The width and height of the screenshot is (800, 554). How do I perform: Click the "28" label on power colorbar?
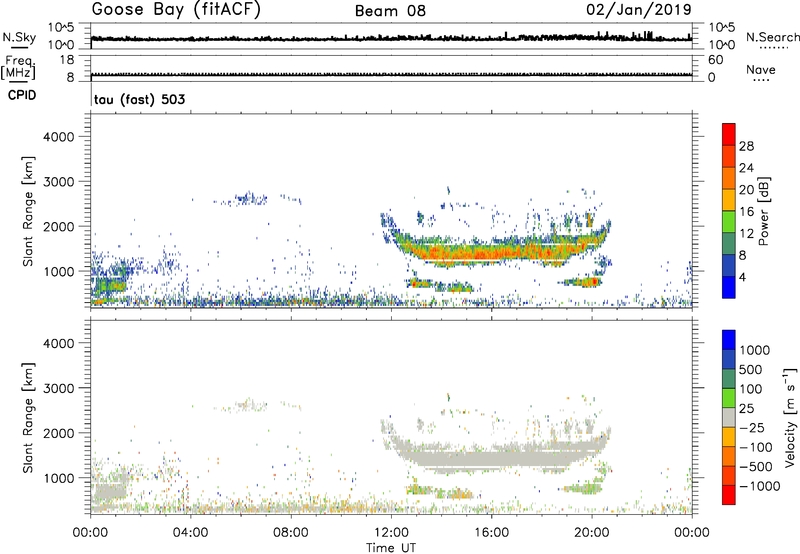coord(746,146)
